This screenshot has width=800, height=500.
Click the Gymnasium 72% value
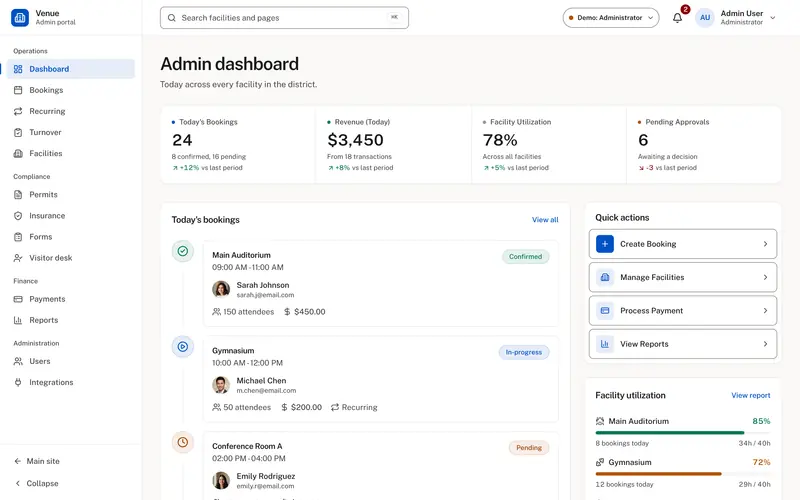[761, 462]
